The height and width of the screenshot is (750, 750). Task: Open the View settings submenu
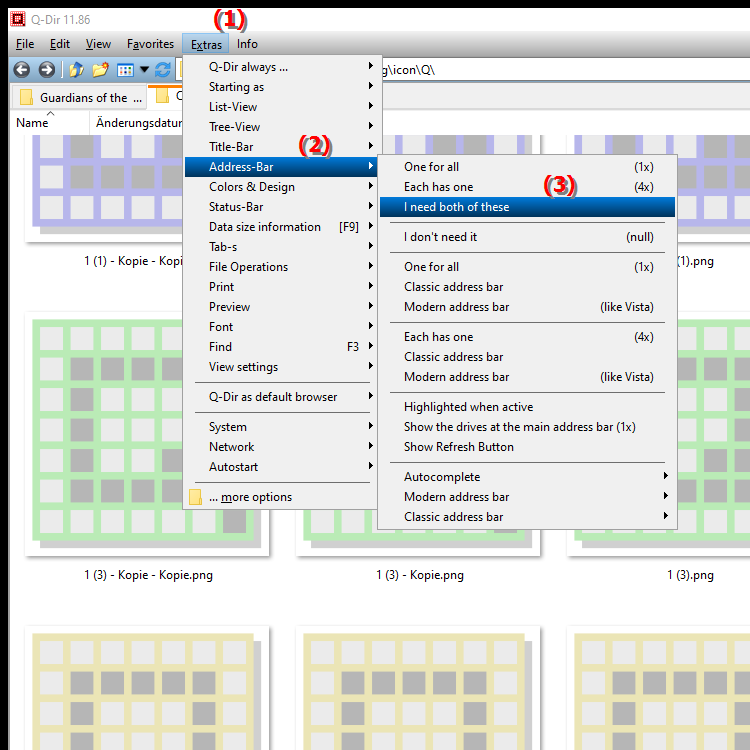[x=281, y=367]
